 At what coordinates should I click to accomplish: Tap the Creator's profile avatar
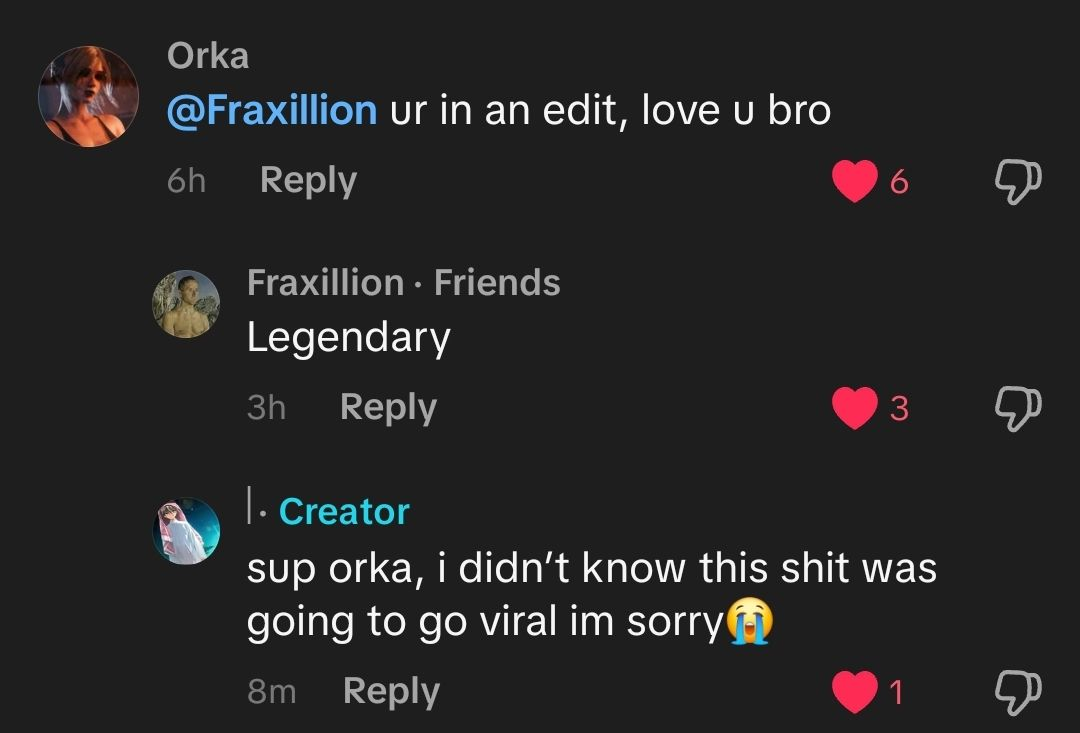[x=185, y=531]
